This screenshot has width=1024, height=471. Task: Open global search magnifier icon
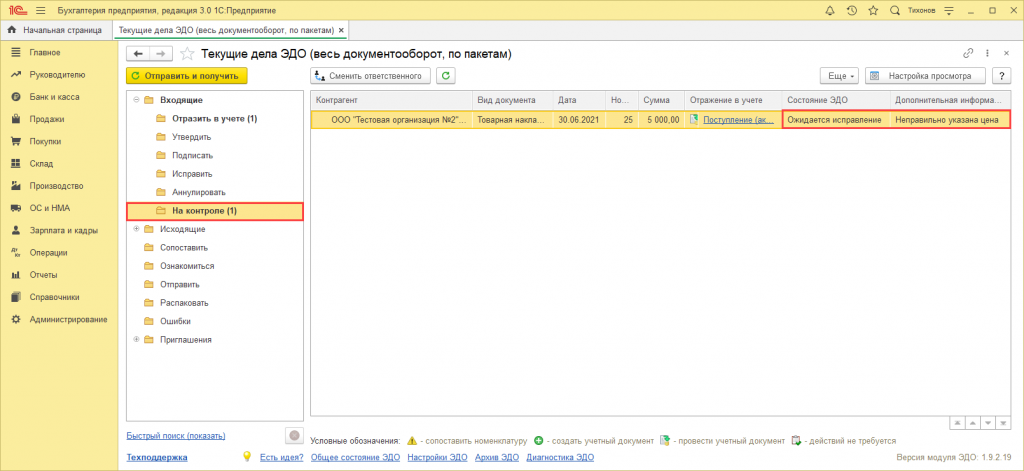click(x=895, y=11)
